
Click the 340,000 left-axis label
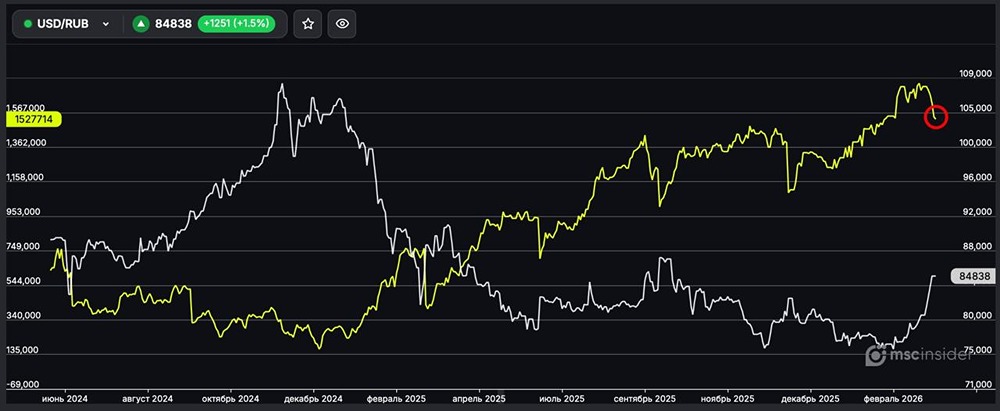(x=24, y=316)
